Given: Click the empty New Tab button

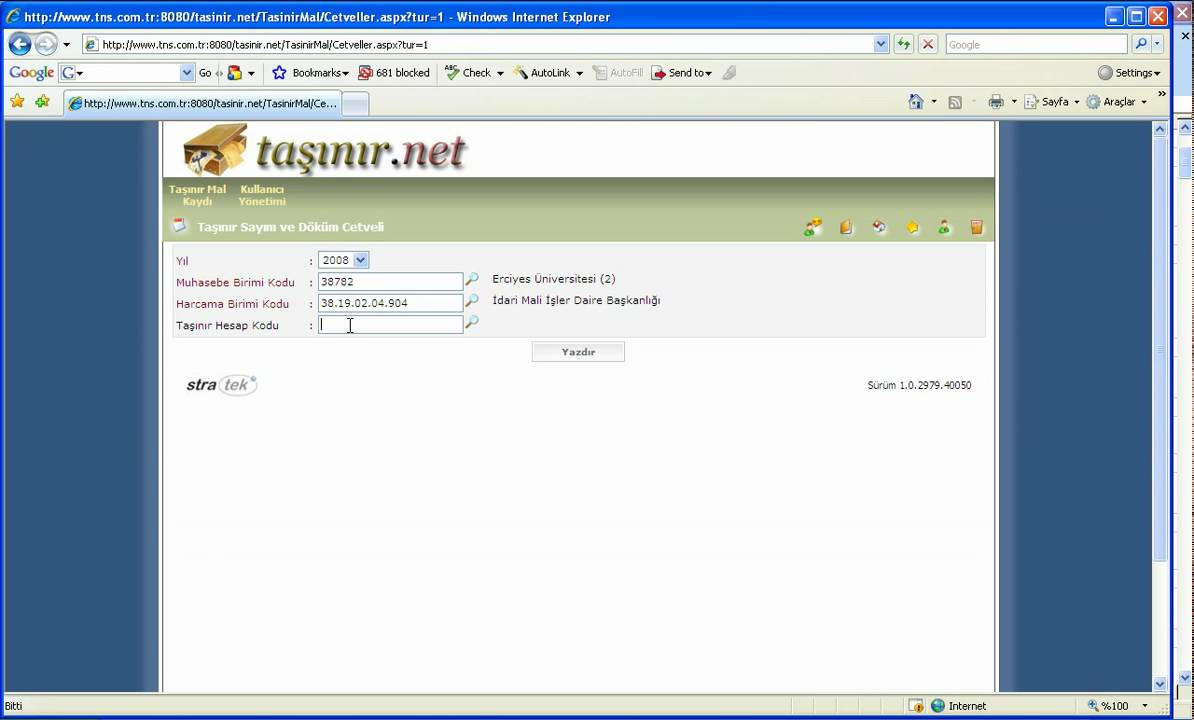Looking at the screenshot, I should 356,104.
